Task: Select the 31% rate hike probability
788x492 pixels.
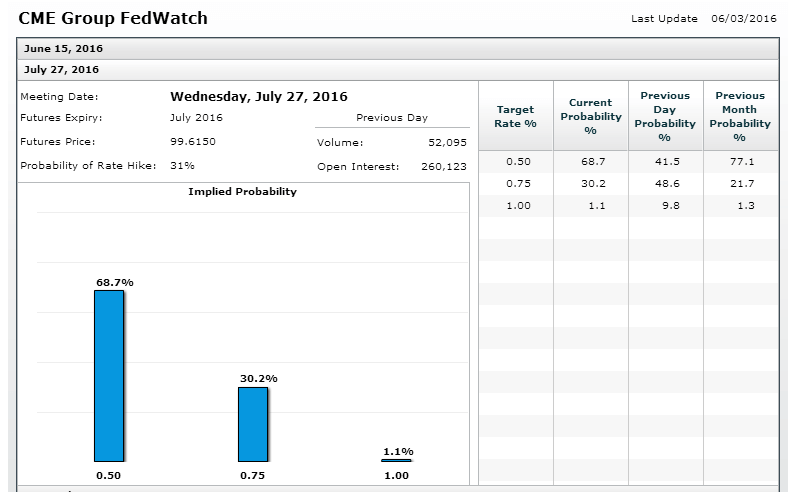Action: pos(182,166)
